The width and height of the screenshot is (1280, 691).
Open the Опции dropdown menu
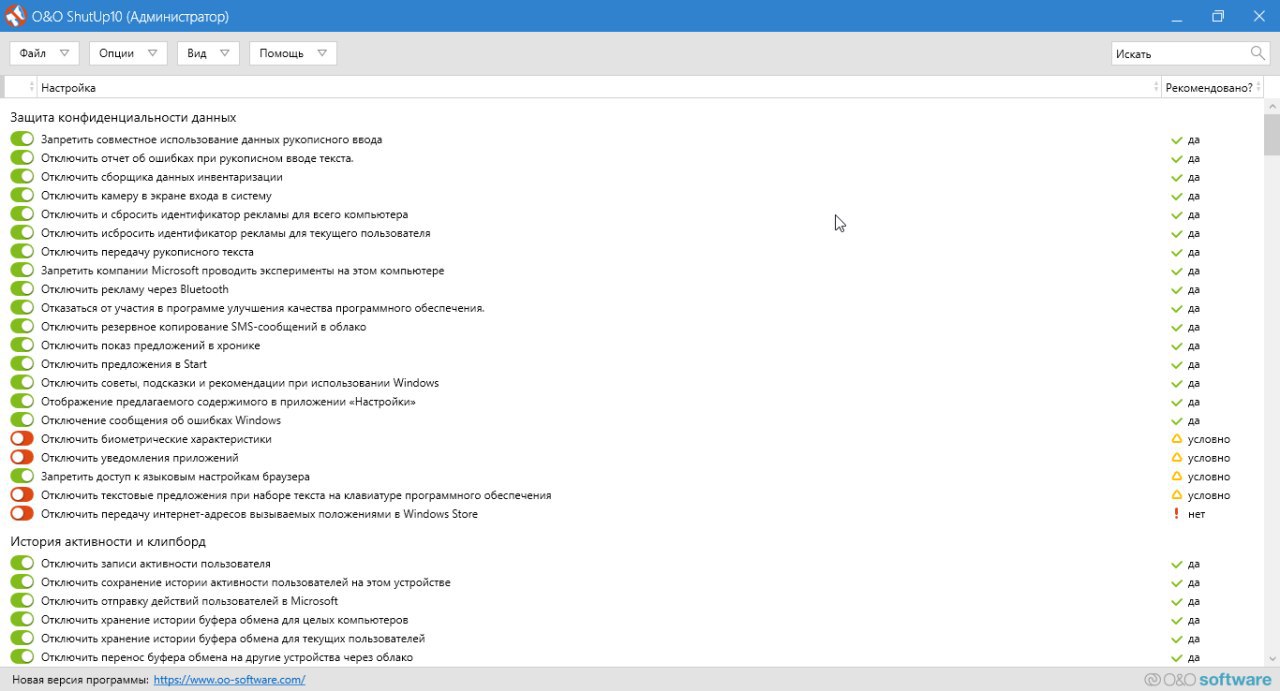click(x=127, y=53)
